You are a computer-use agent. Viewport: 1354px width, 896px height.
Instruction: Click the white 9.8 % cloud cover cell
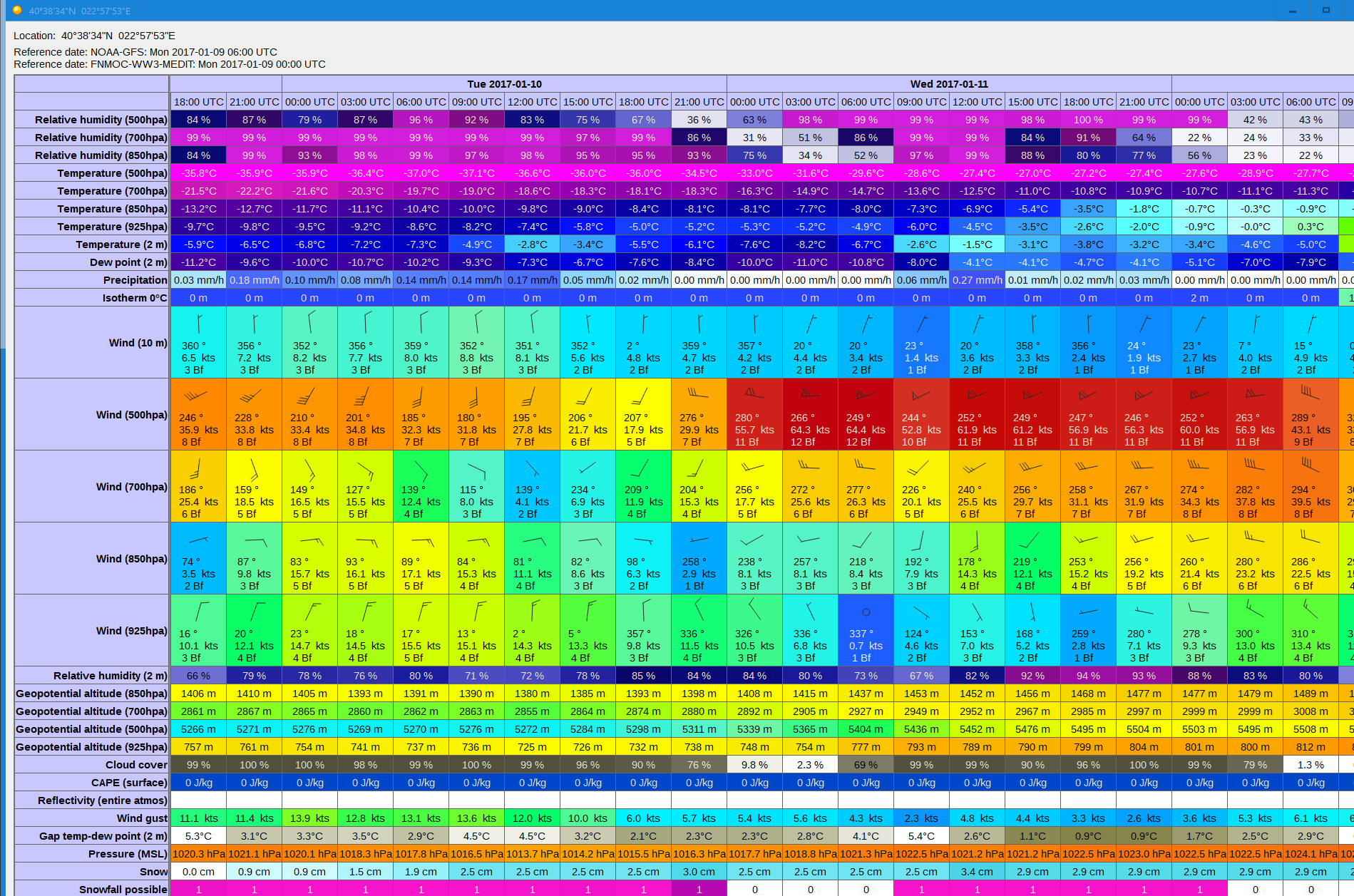754,765
